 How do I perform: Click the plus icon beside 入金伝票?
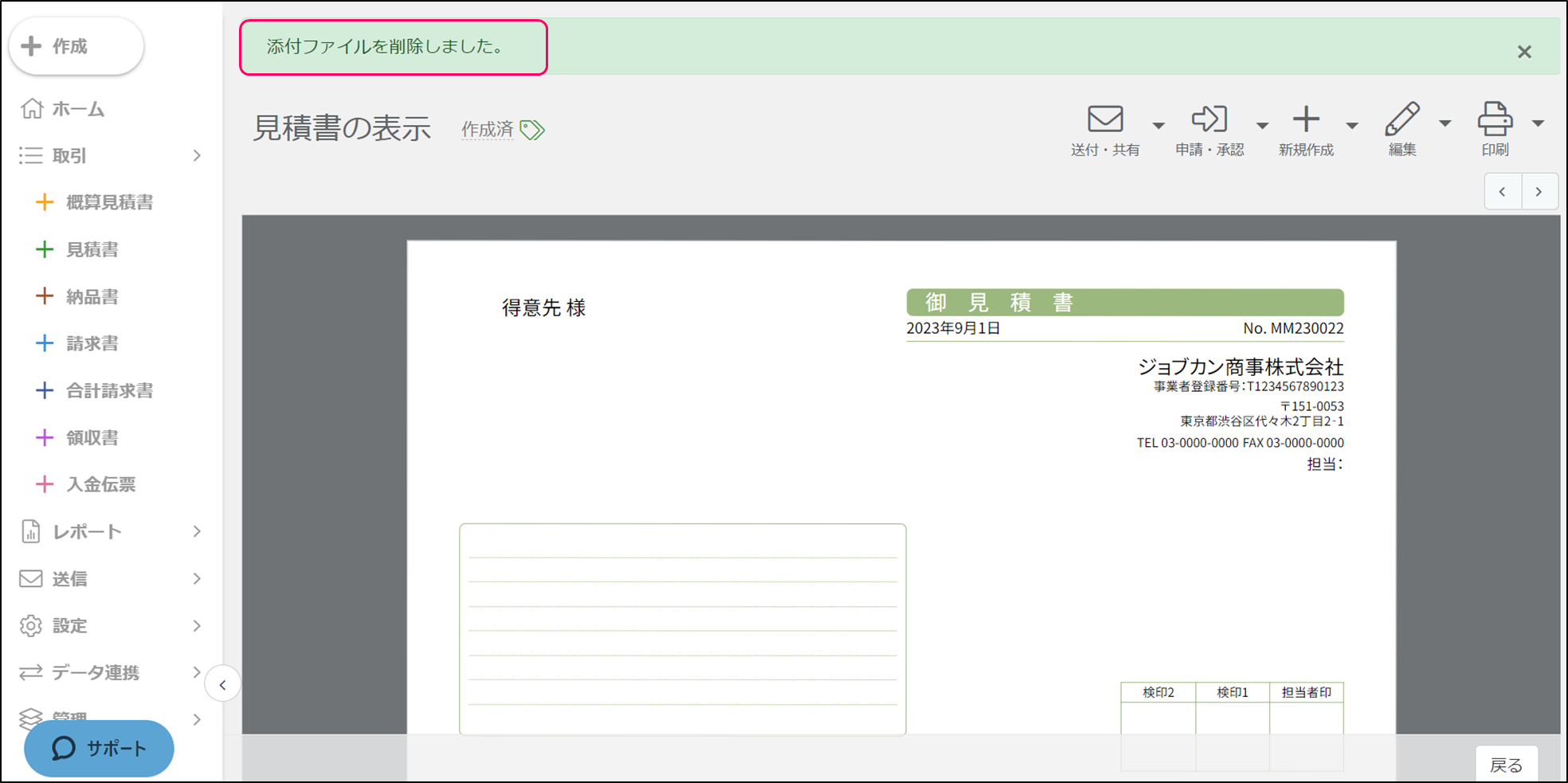45,484
